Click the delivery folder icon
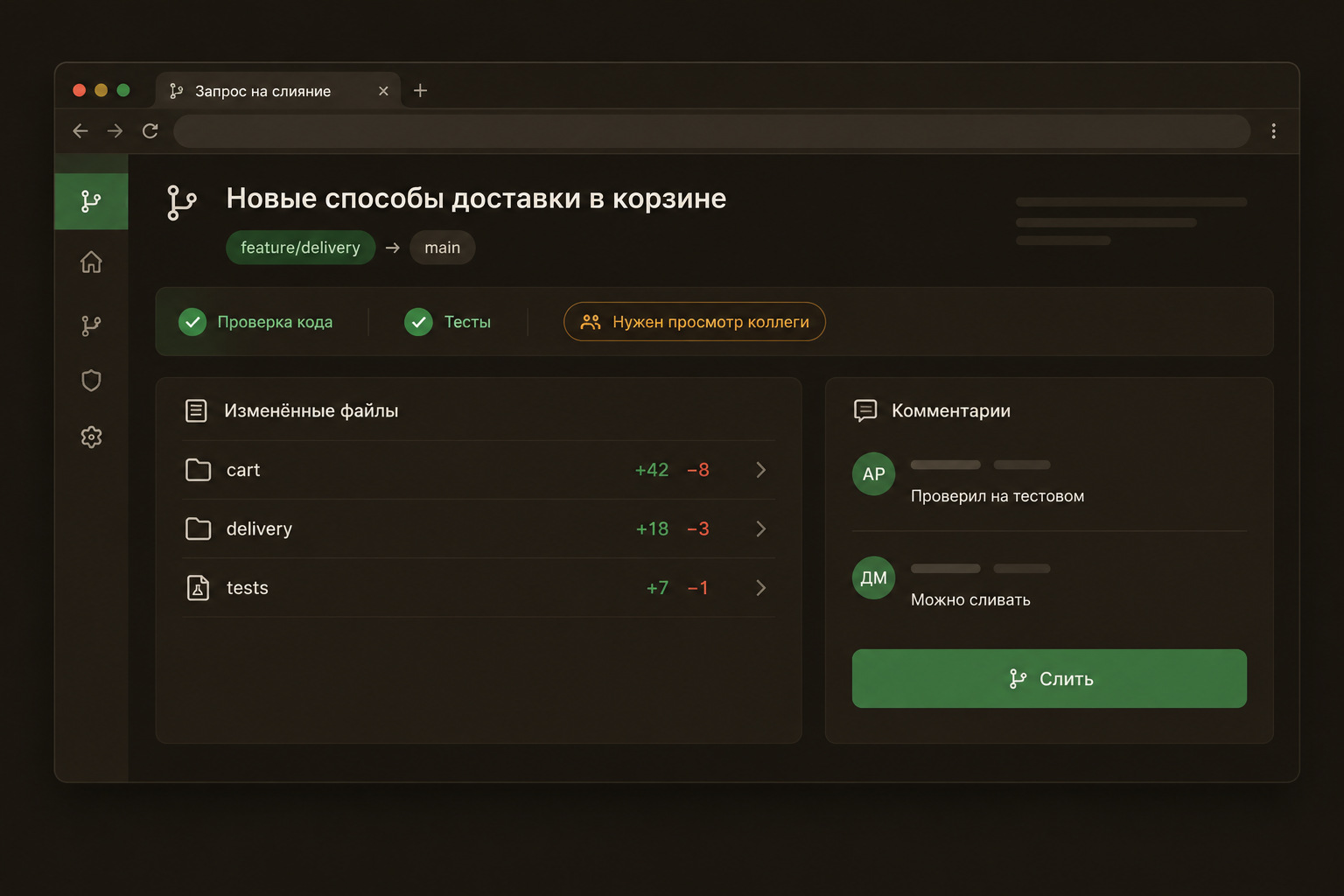 click(199, 528)
